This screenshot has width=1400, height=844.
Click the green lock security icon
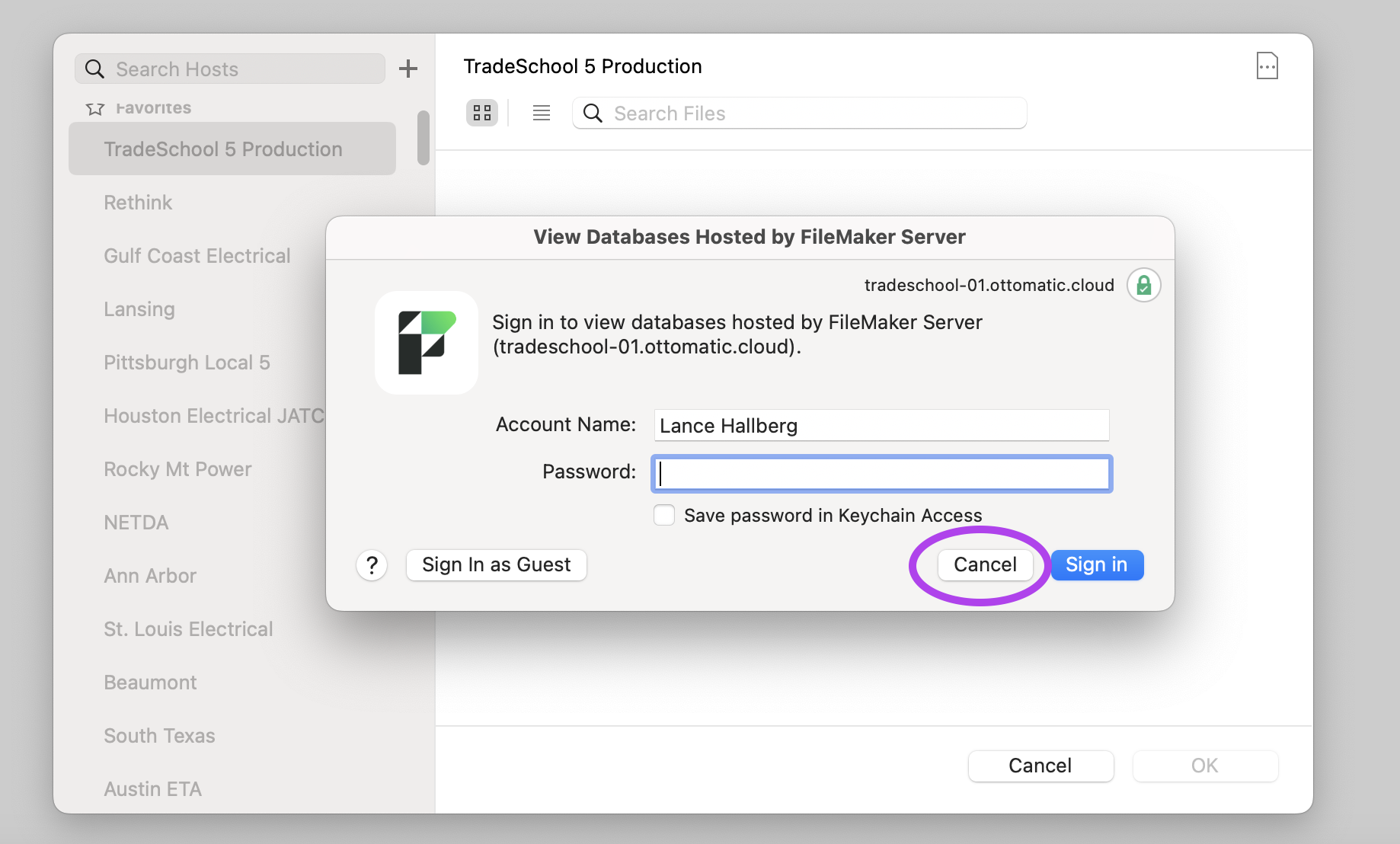(x=1143, y=285)
